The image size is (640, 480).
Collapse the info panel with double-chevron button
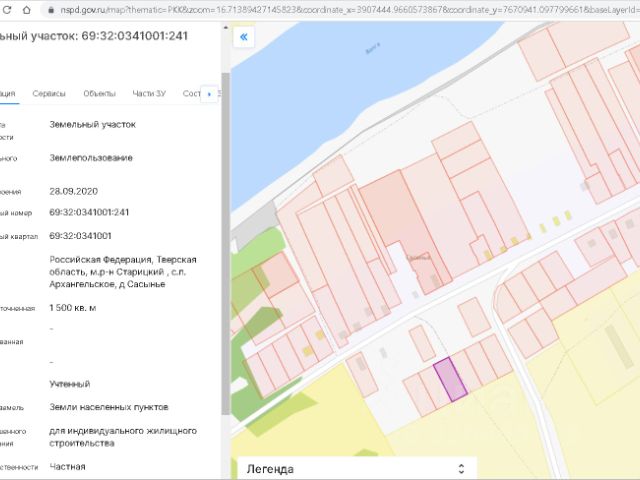coord(244,37)
